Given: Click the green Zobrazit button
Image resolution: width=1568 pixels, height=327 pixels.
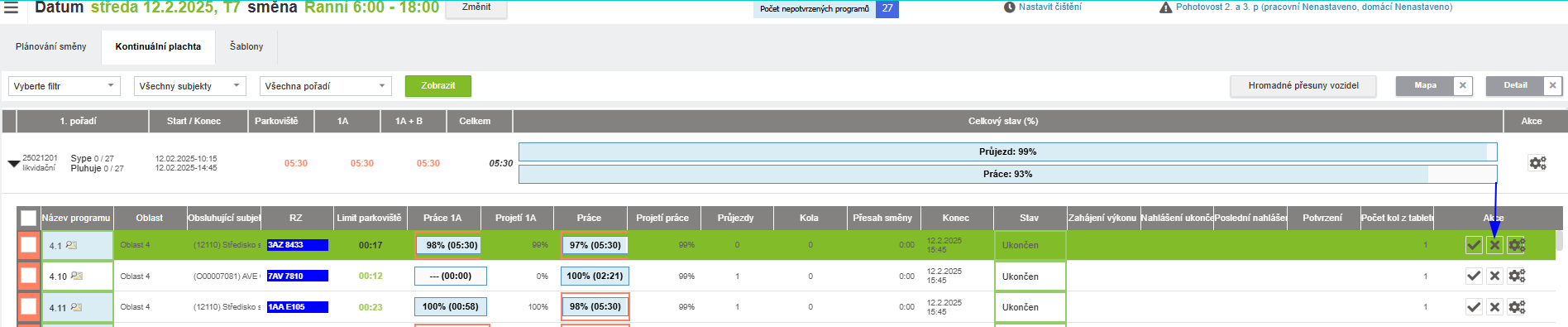Looking at the screenshot, I should point(438,86).
